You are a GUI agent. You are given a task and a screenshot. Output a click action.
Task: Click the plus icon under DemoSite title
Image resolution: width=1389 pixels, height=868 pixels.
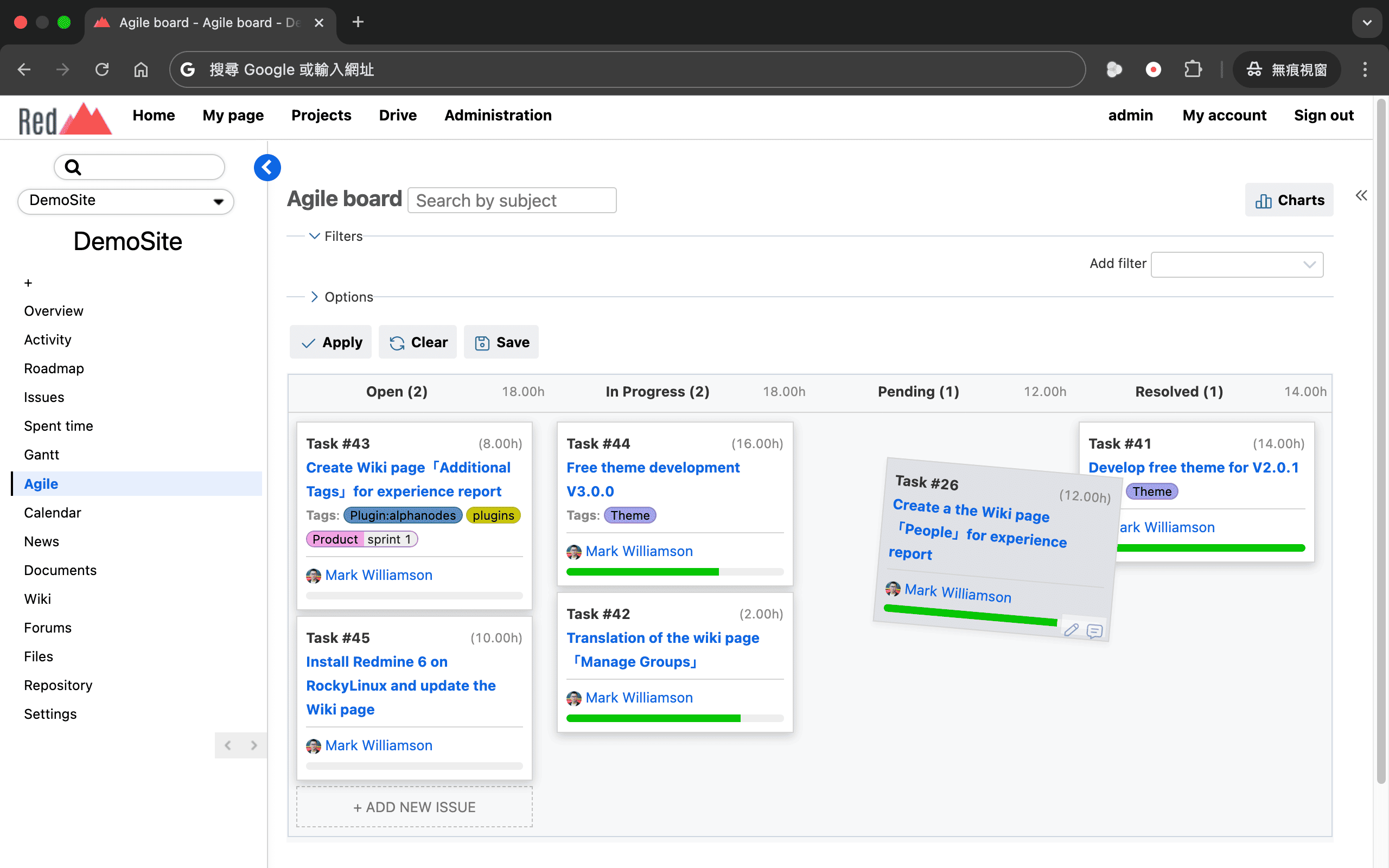pyautogui.click(x=28, y=283)
